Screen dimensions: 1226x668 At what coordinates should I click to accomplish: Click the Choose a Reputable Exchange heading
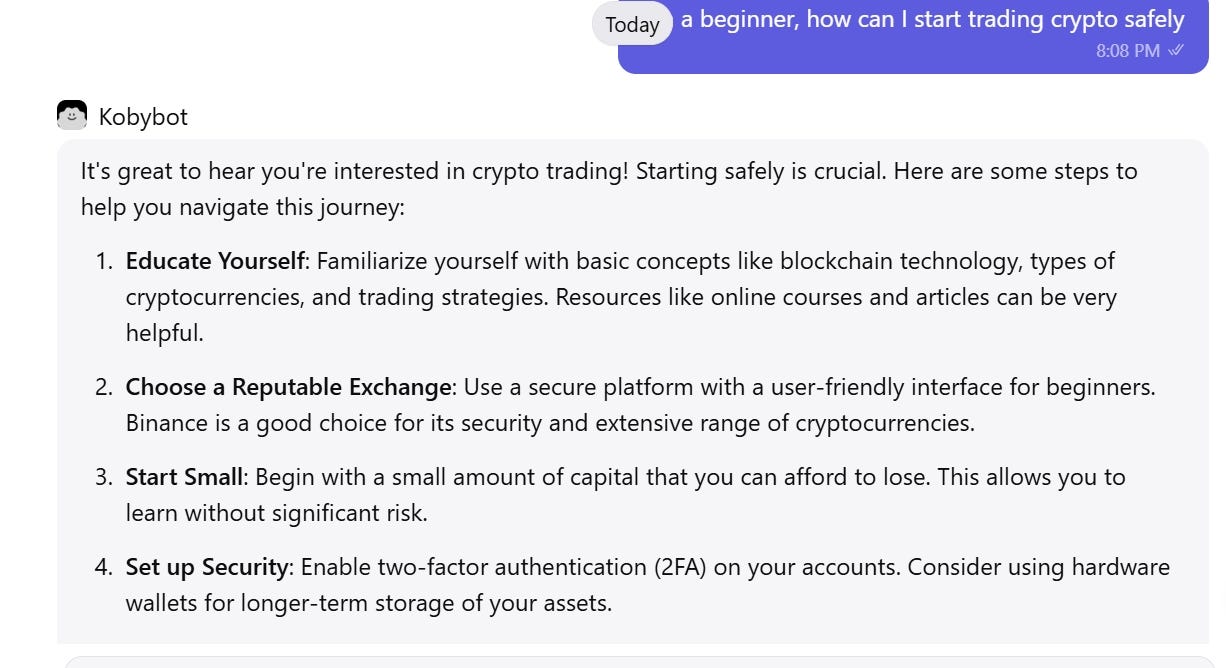[289, 386]
